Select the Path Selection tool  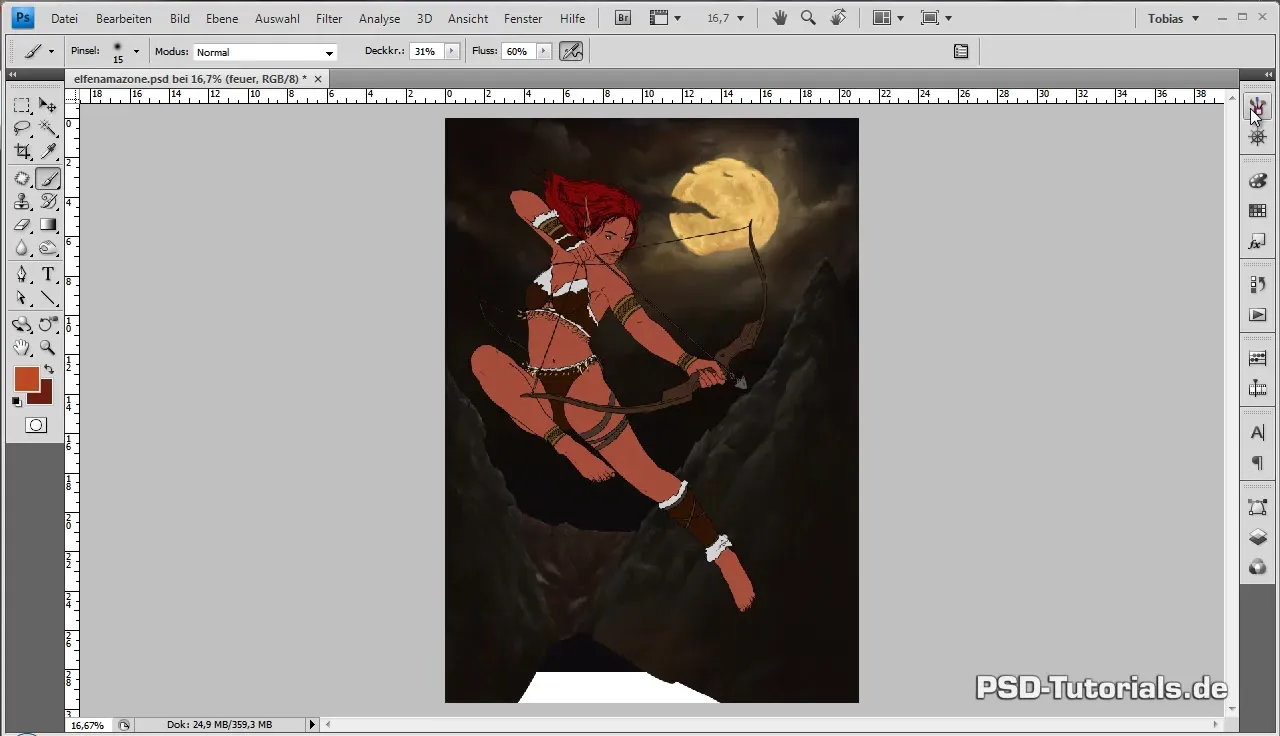pyautogui.click(x=22, y=298)
